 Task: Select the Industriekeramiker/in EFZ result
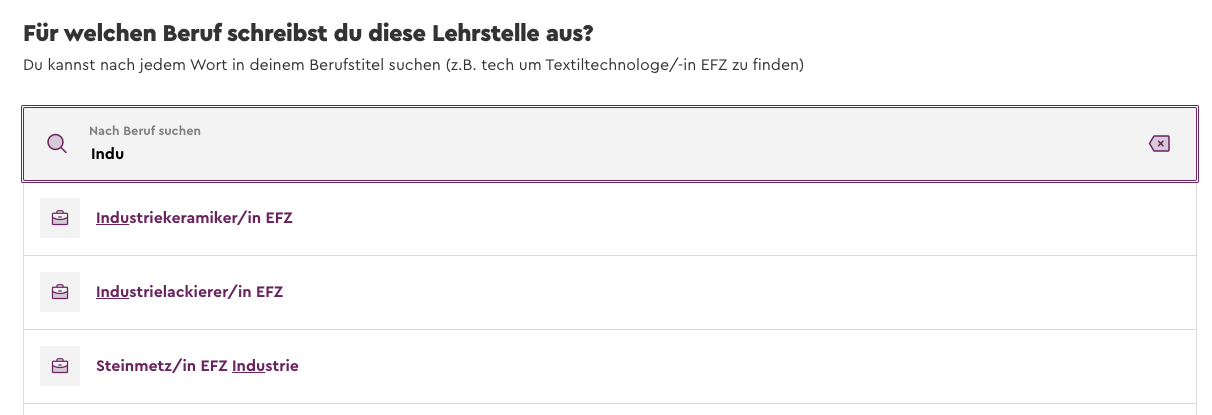(194, 218)
